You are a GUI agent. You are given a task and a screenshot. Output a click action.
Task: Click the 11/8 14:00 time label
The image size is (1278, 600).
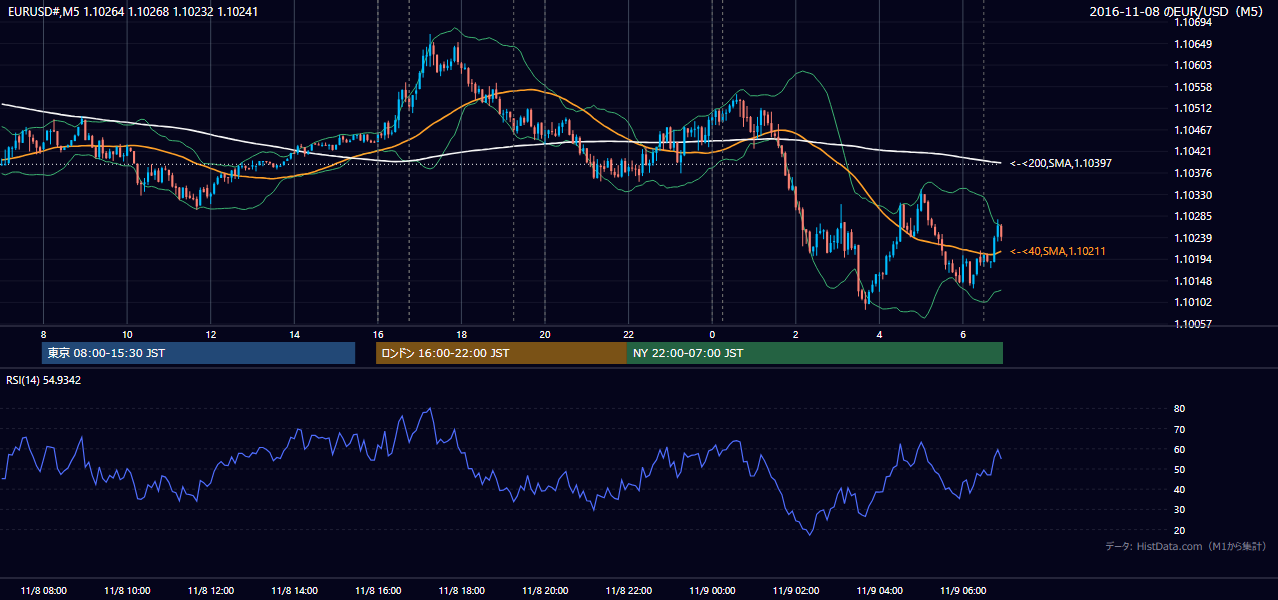point(294,590)
